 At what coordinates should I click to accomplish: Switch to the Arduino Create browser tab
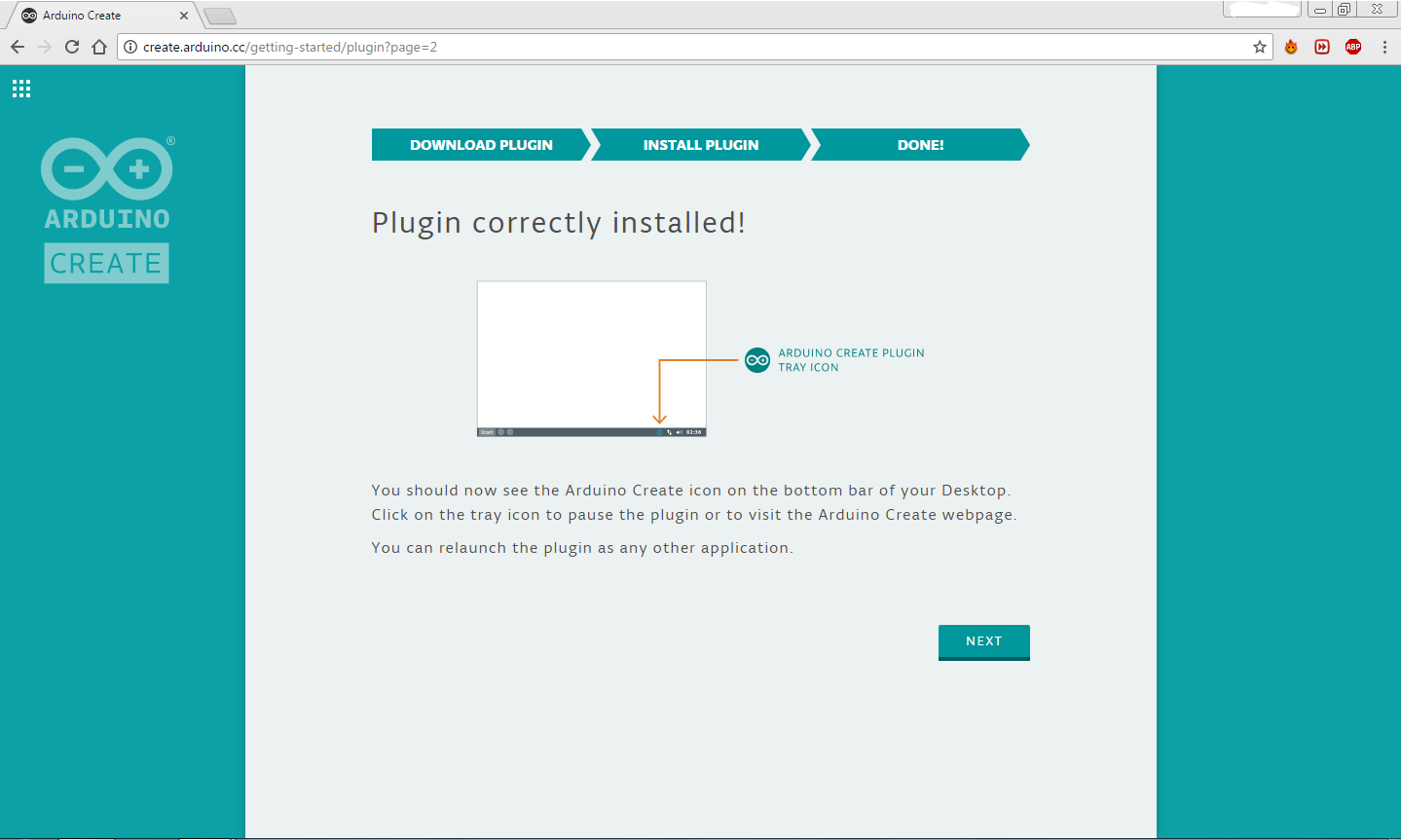click(97, 15)
